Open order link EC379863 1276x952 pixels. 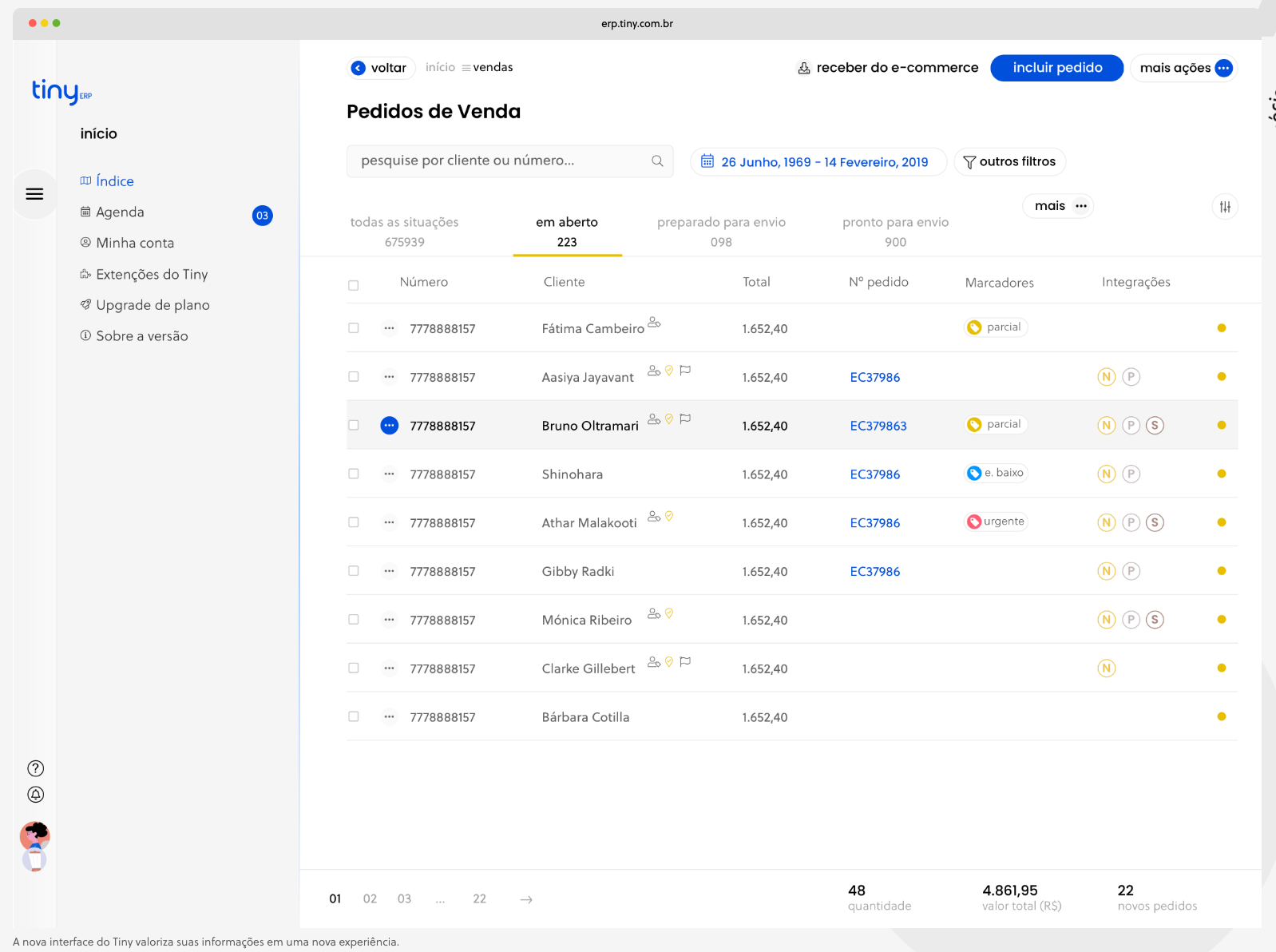878,426
